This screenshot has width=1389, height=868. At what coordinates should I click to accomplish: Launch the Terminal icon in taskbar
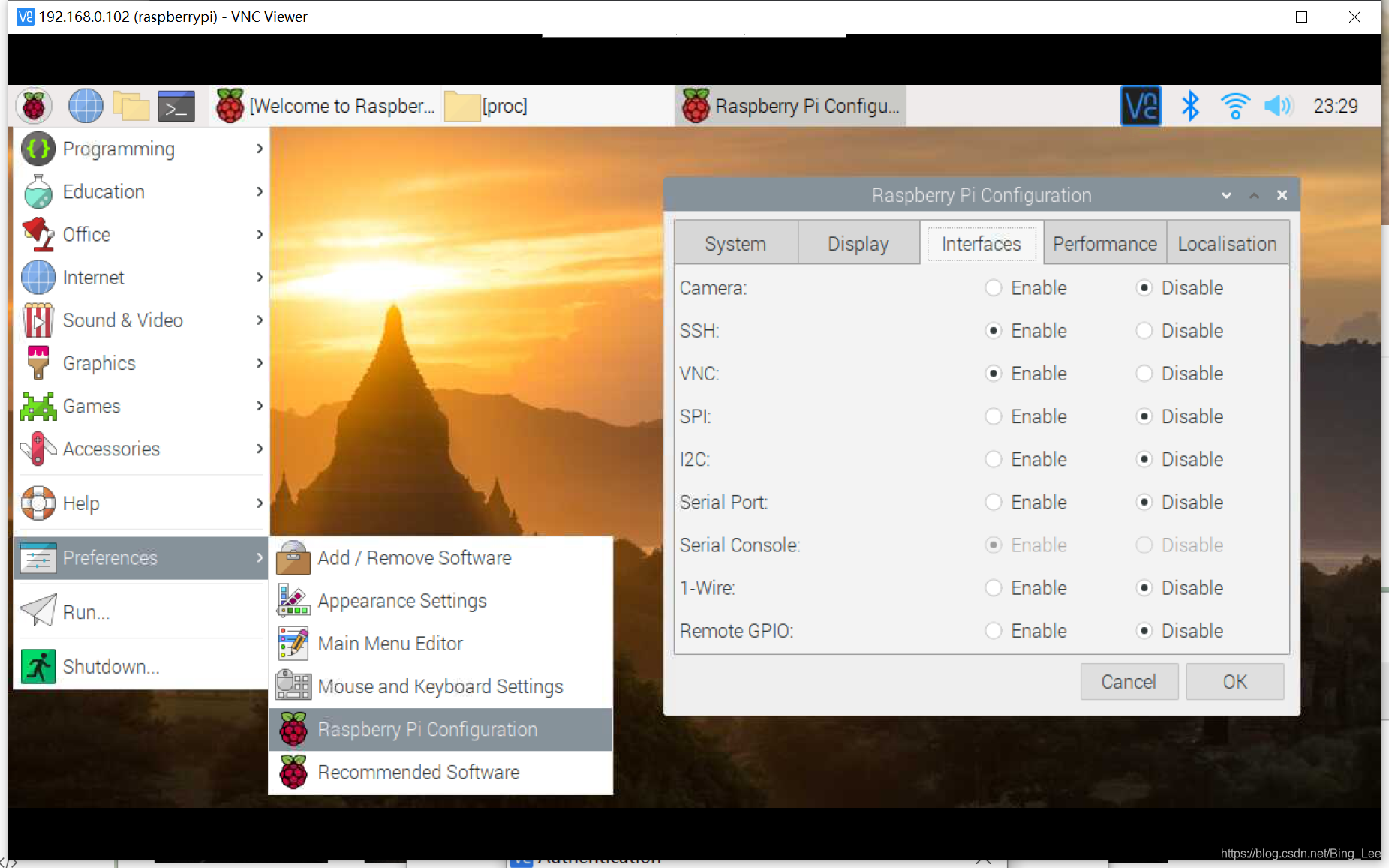(176, 106)
